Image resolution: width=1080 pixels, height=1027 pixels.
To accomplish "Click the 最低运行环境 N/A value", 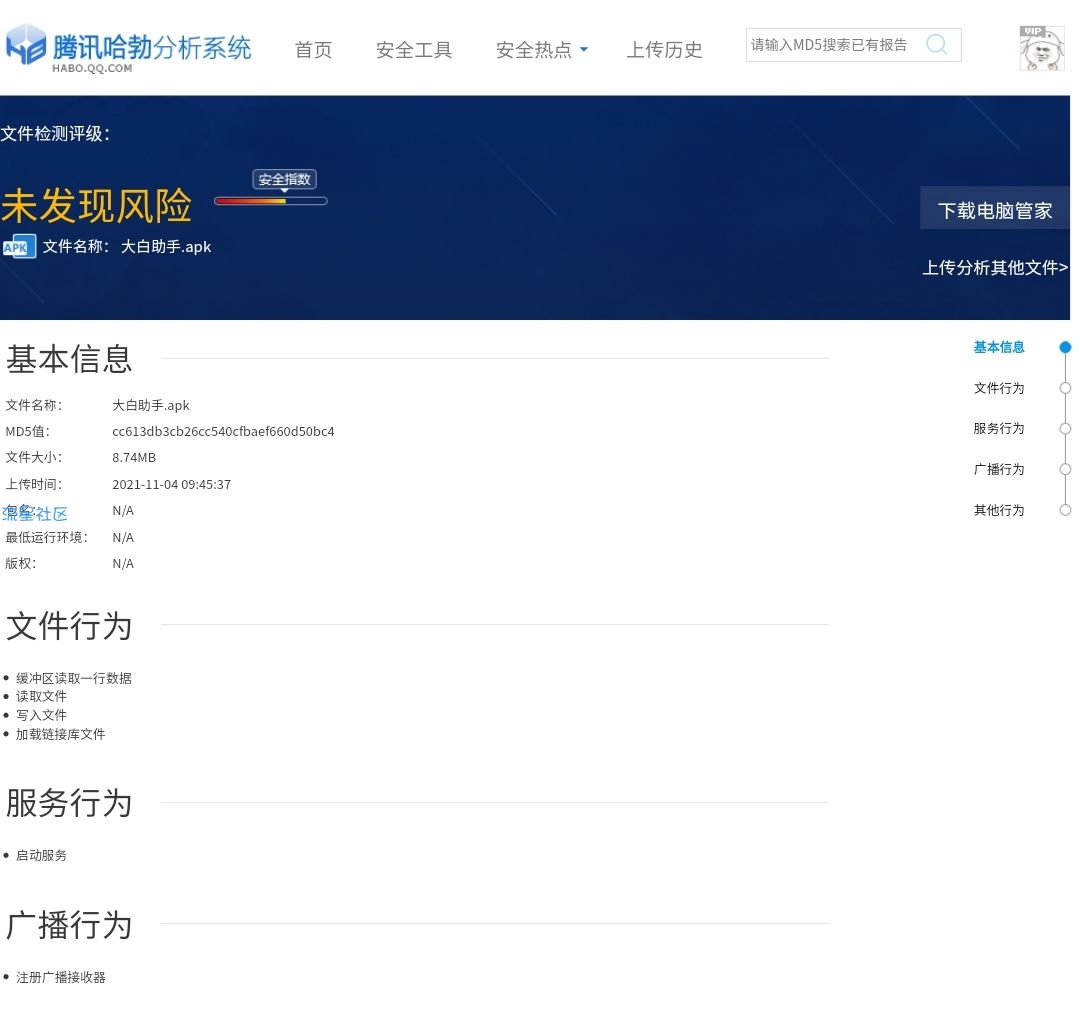I will point(123,537).
